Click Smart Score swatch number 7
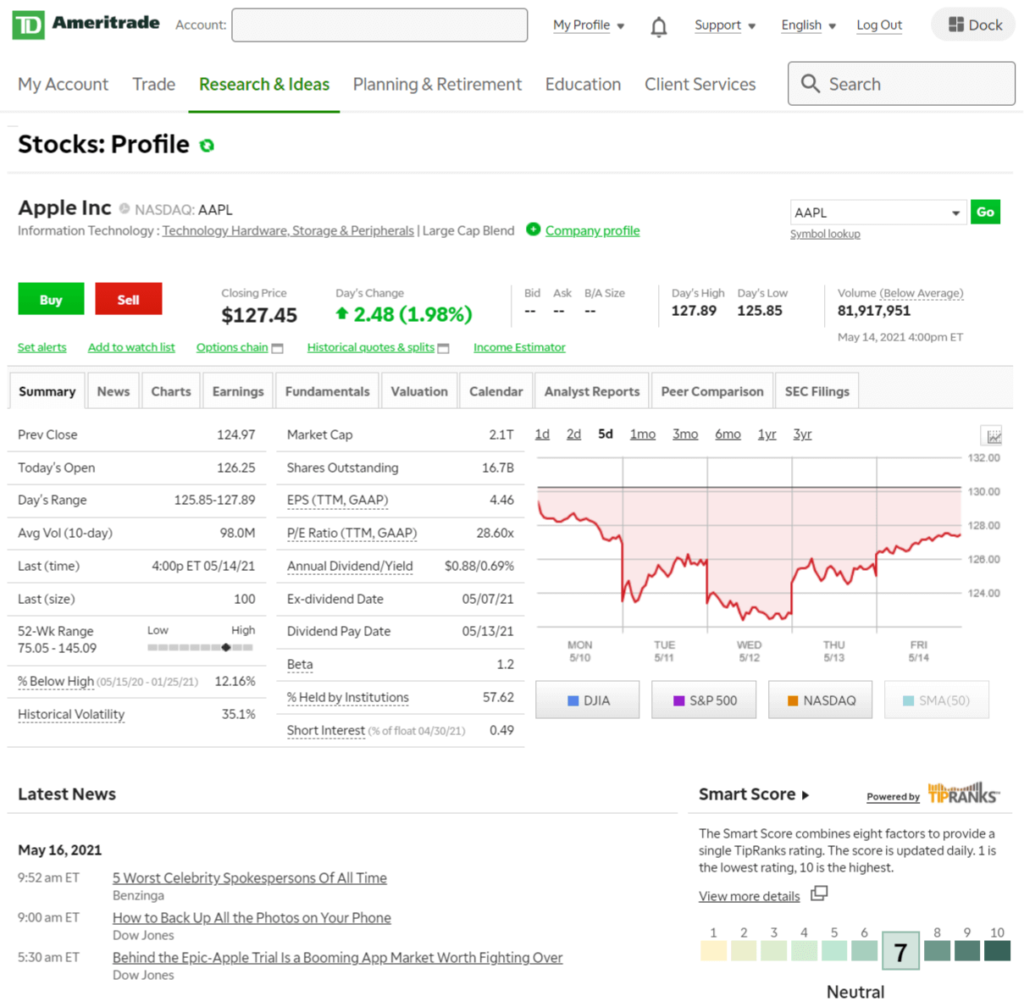This screenshot has height=1007, width=1024. tap(901, 951)
